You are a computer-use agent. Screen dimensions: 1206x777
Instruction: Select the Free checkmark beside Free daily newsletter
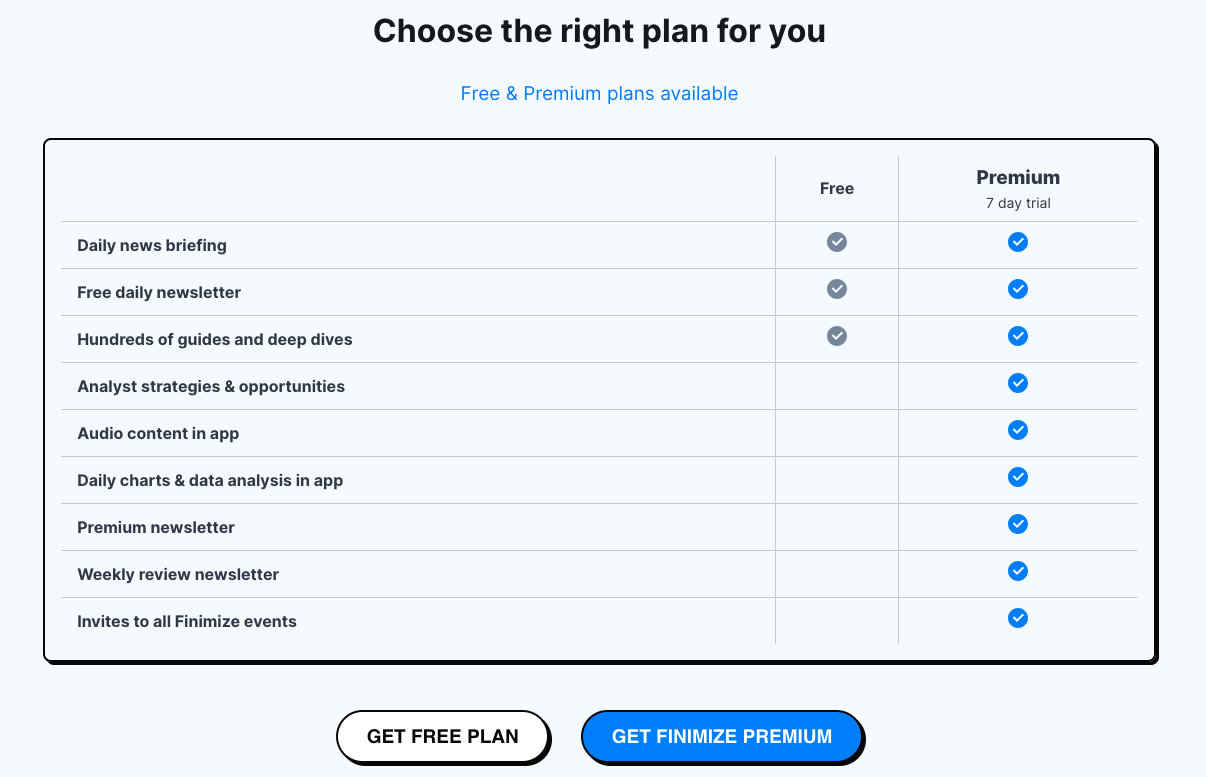pyautogui.click(x=836, y=289)
